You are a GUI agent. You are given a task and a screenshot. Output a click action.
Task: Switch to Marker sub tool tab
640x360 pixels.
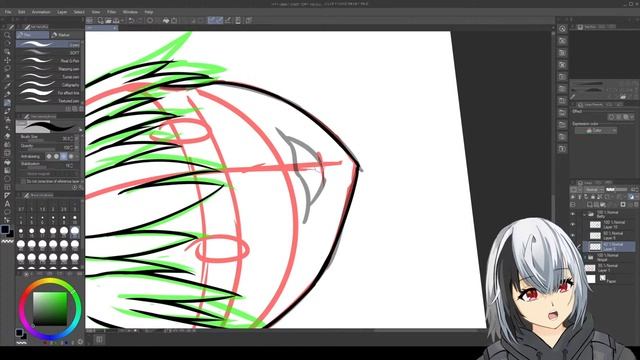point(65,35)
